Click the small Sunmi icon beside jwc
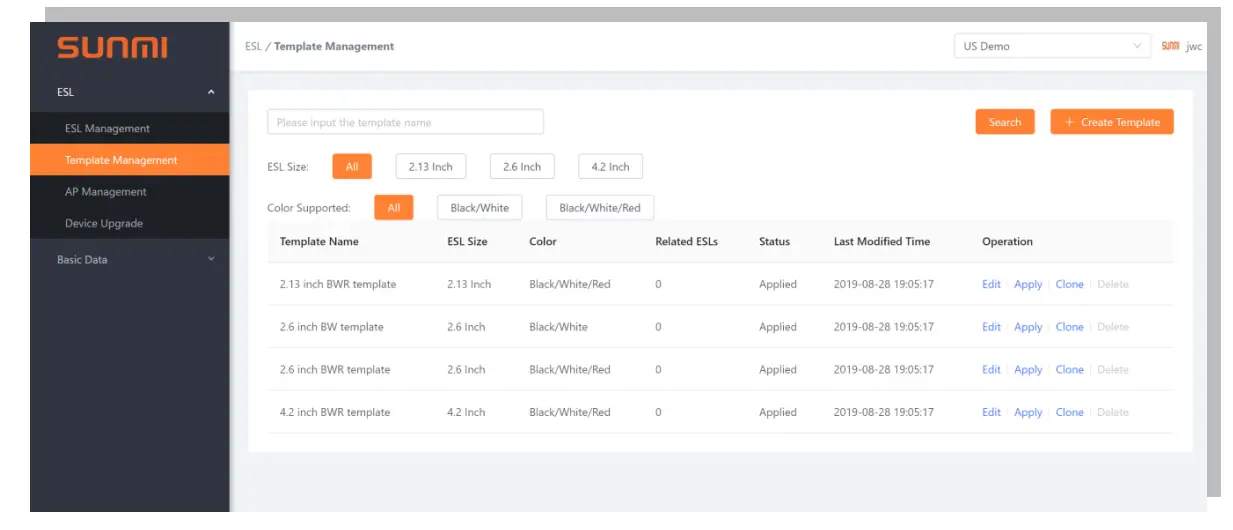The width and height of the screenshot is (1233, 530). tap(1170, 46)
